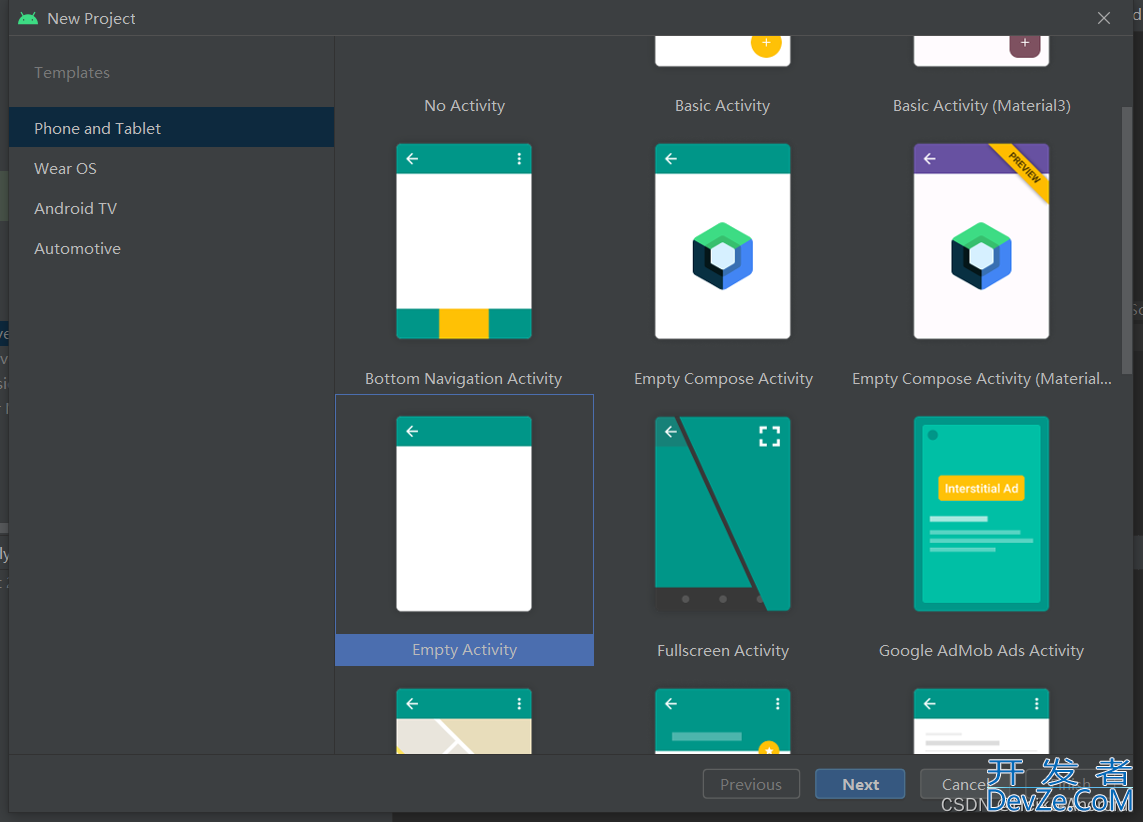Switch to Wear OS templates
The image size is (1143, 822).
pyautogui.click(x=65, y=168)
